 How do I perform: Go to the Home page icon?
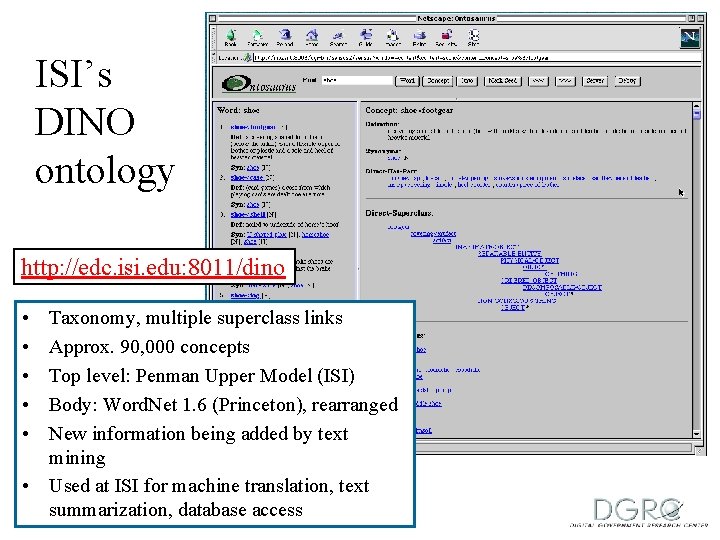pos(312,37)
